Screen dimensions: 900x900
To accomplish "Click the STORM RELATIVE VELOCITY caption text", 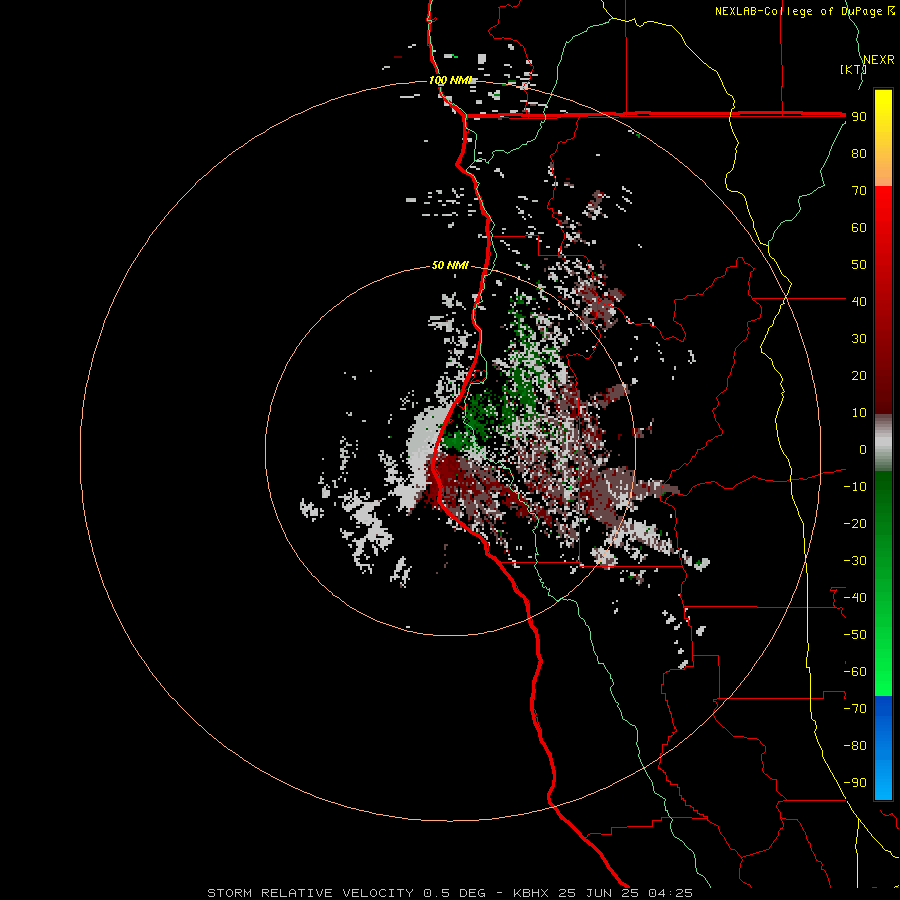I will pos(310,893).
